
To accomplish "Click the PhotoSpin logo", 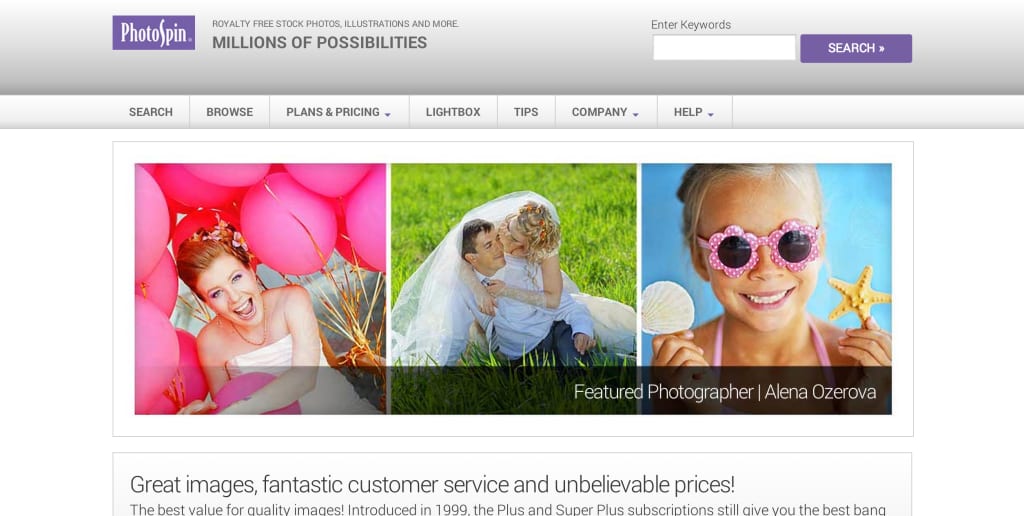I will (x=153, y=33).
